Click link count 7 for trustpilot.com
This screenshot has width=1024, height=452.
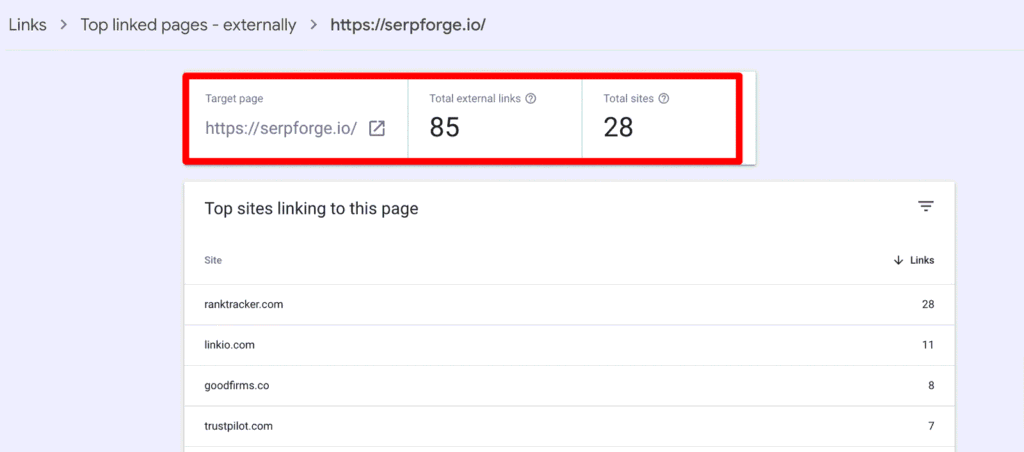point(931,427)
